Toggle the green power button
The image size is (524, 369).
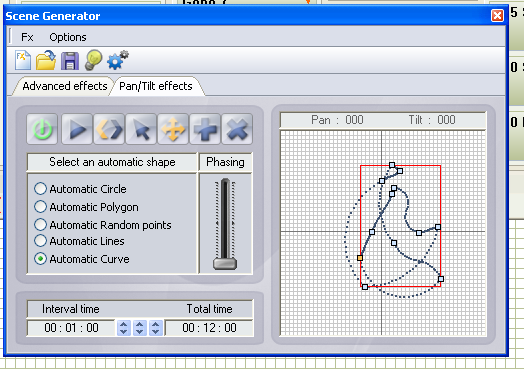pos(42,129)
